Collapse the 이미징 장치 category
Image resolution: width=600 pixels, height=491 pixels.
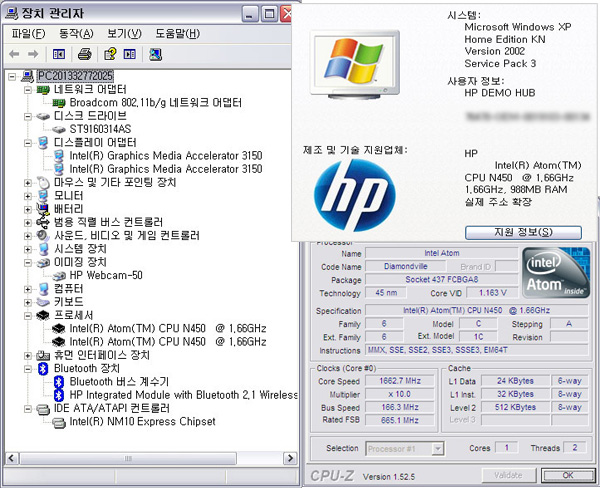[x=28, y=263]
